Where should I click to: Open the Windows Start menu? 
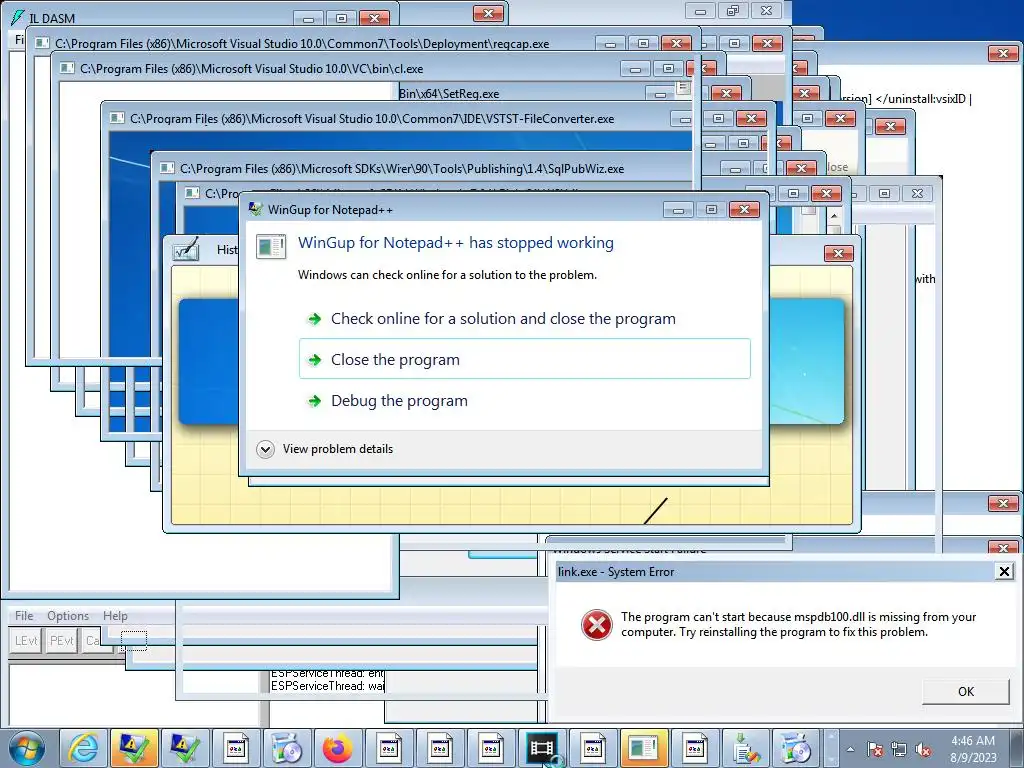point(27,748)
